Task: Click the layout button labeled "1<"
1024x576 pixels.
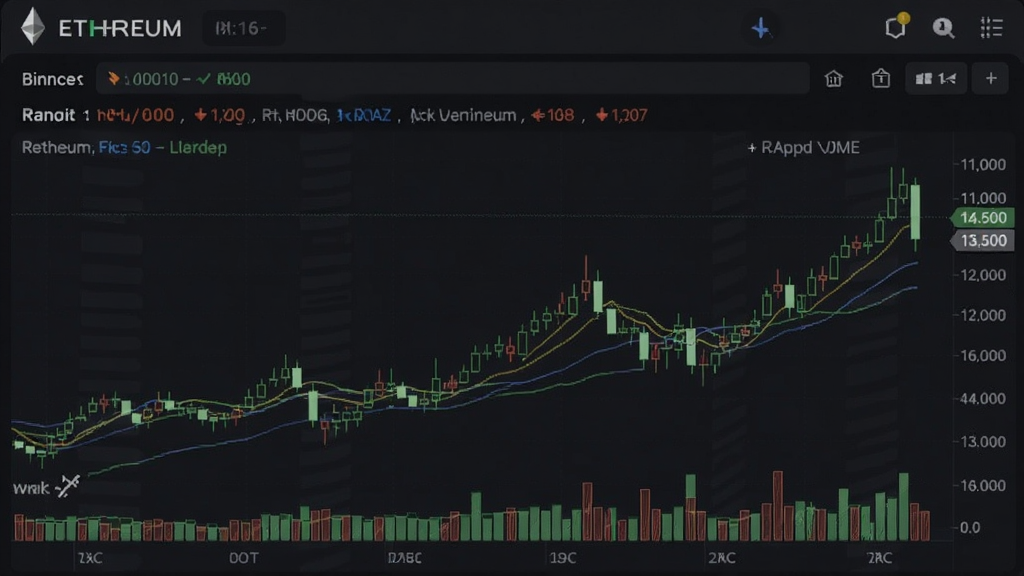Action: (936, 79)
